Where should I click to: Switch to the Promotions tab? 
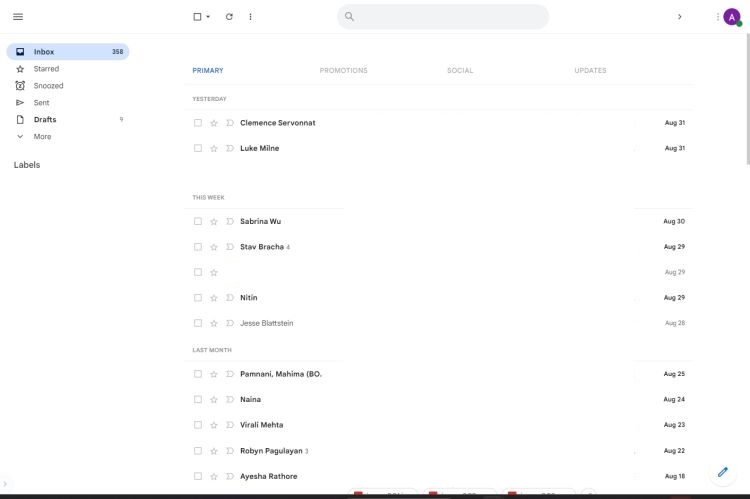(343, 70)
